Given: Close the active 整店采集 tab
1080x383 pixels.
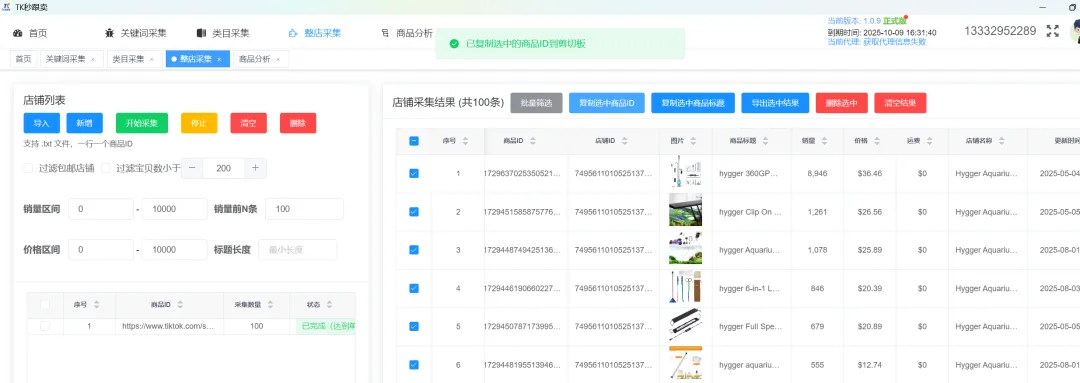Looking at the screenshot, I should tap(219, 60).
